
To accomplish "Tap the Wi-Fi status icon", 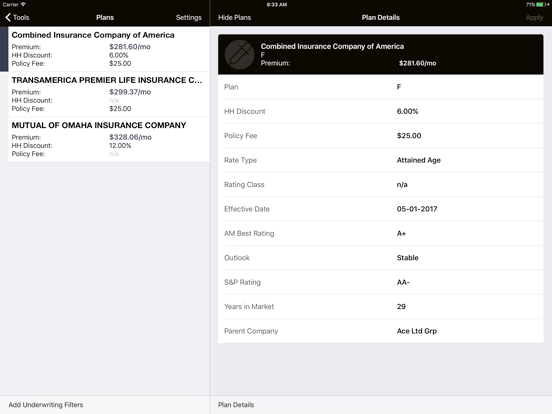I will click(x=23, y=5).
